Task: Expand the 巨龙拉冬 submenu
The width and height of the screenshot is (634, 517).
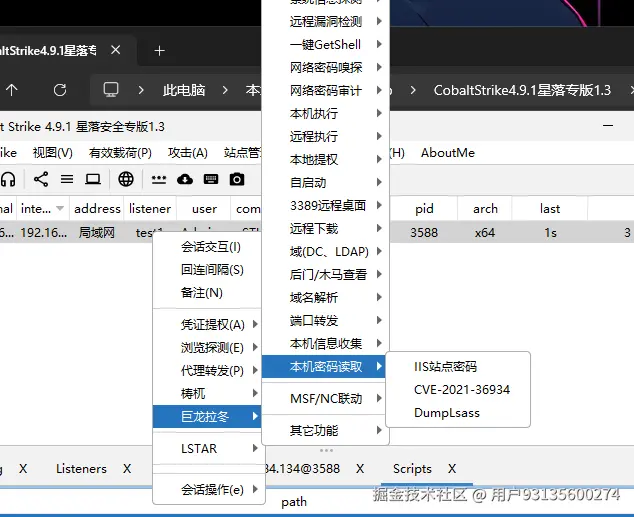Action: click(x=207, y=416)
